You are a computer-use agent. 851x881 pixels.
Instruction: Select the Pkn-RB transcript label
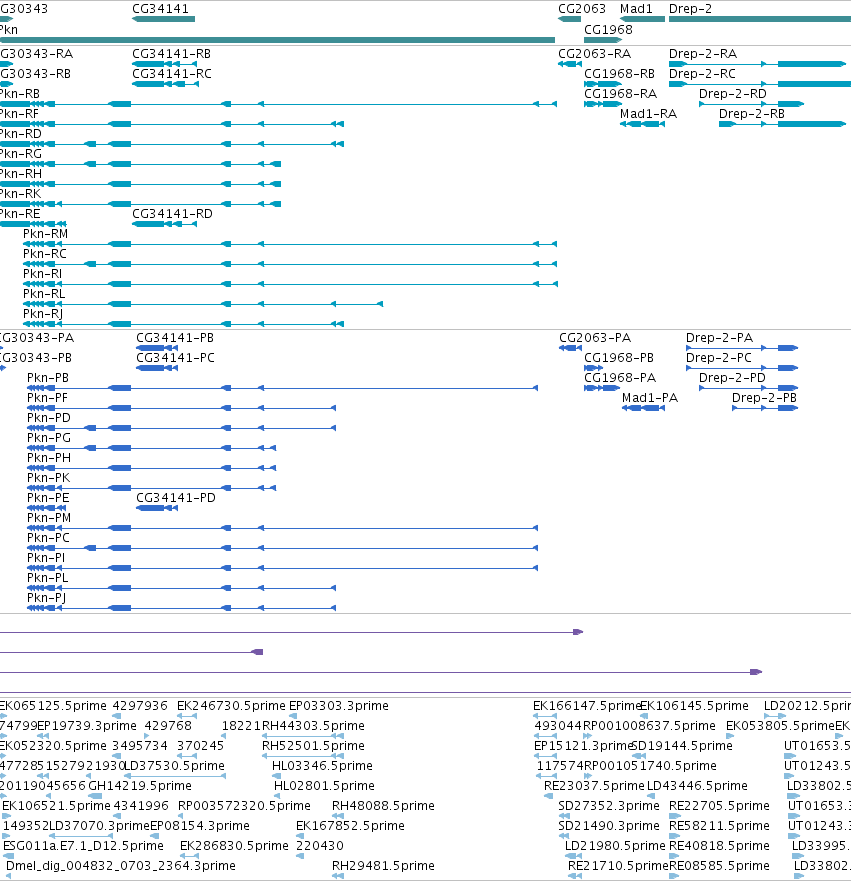point(20,94)
